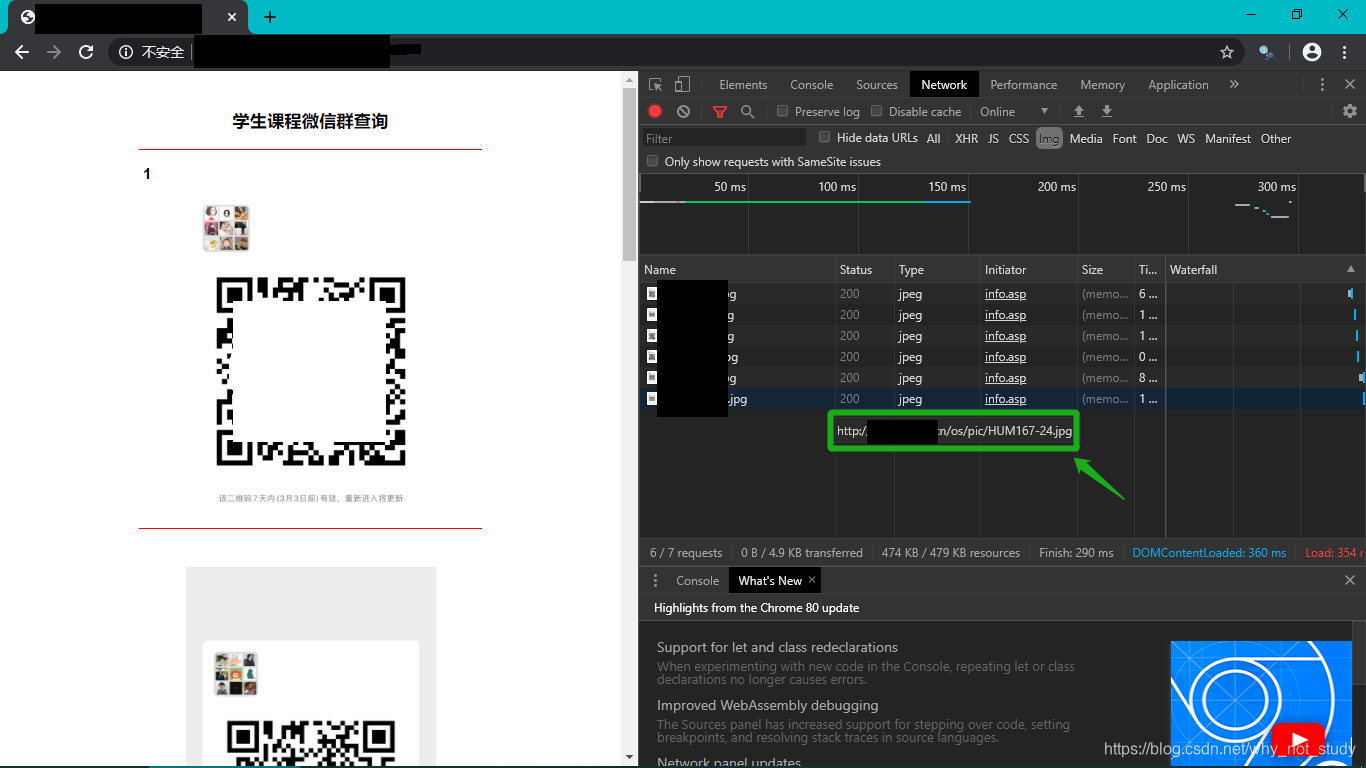Screen dimensions: 1366x768
Task: Sort by the Waterfall column arrow
Action: (x=1351, y=269)
